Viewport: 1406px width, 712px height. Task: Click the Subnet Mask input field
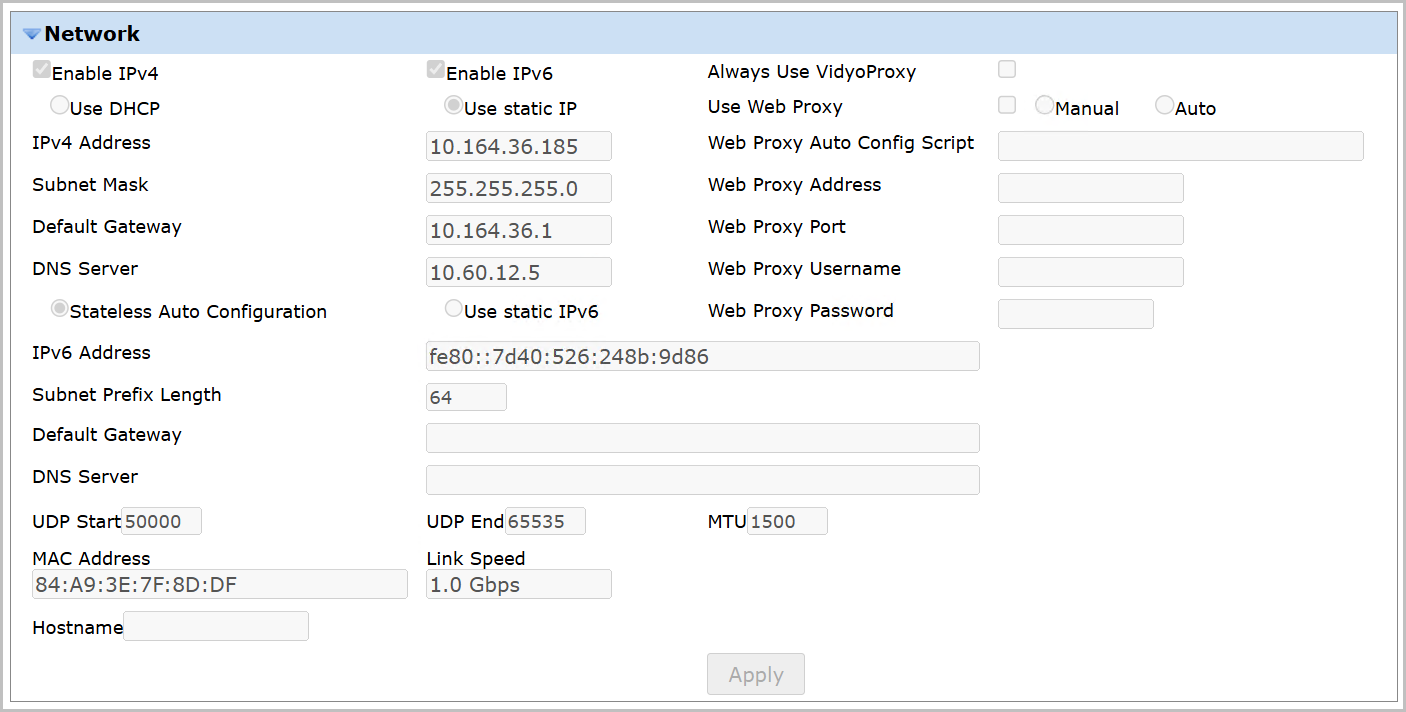point(518,188)
